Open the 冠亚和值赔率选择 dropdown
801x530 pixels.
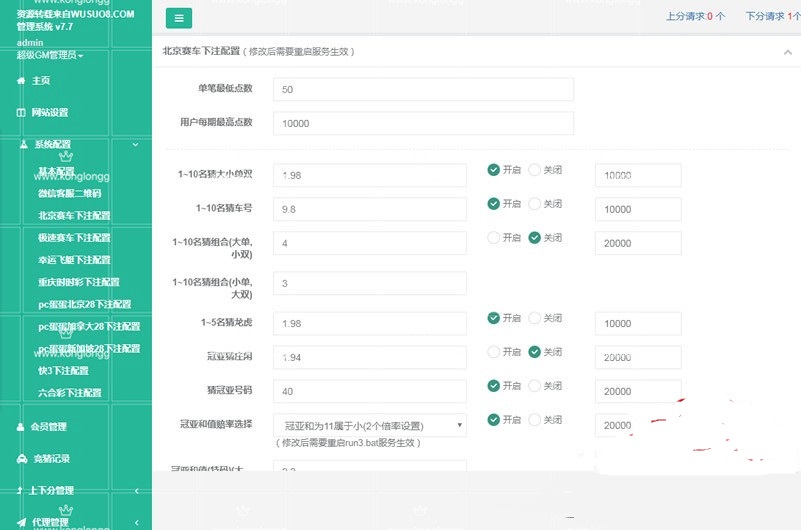coord(370,425)
